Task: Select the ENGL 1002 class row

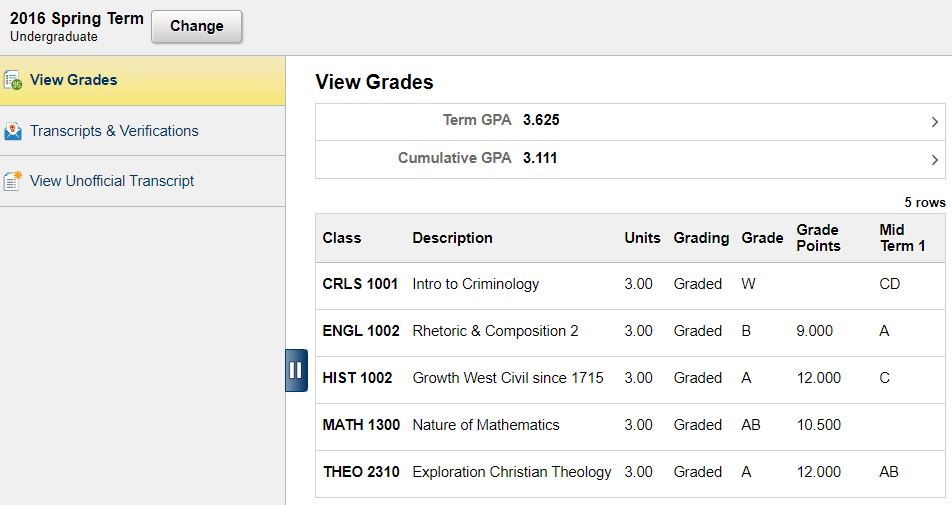Action: click(x=360, y=331)
